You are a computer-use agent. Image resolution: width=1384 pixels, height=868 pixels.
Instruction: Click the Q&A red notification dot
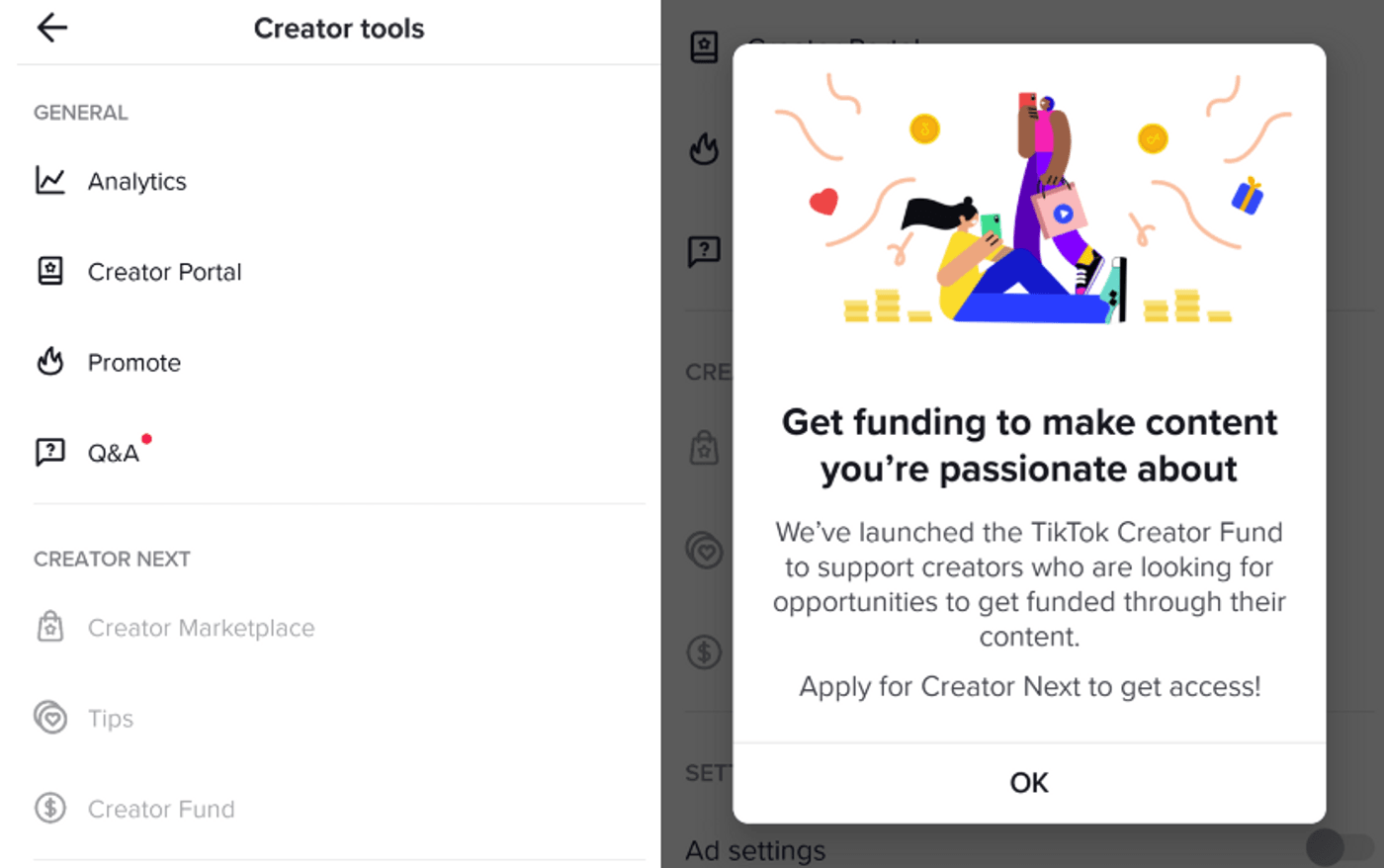[146, 438]
